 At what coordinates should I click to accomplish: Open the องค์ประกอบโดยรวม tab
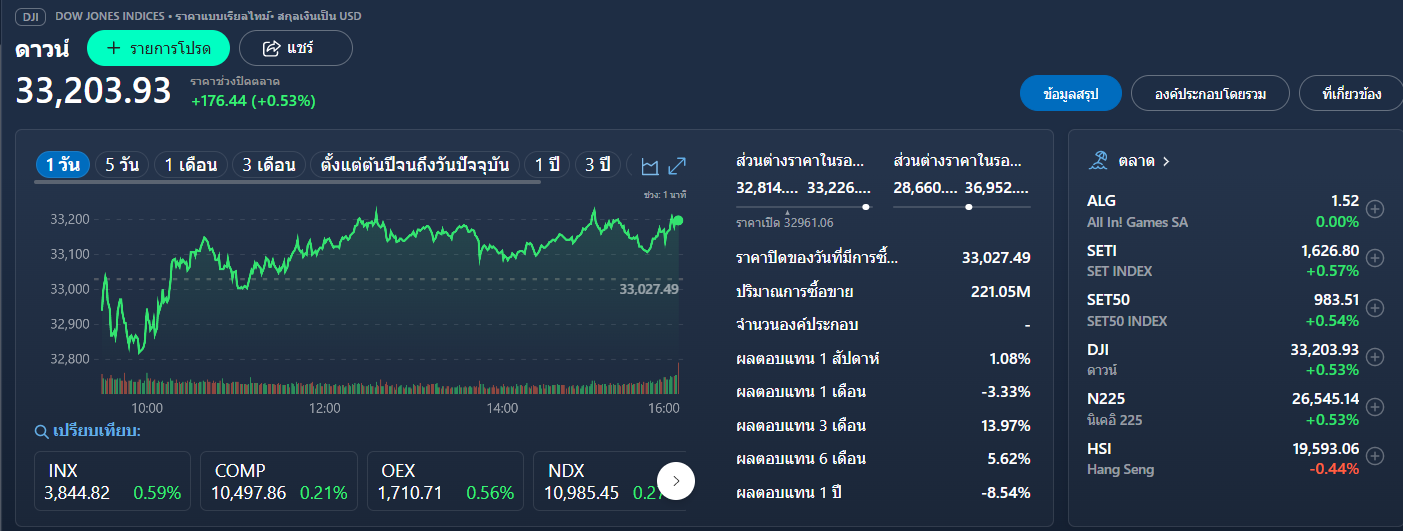(1210, 94)
